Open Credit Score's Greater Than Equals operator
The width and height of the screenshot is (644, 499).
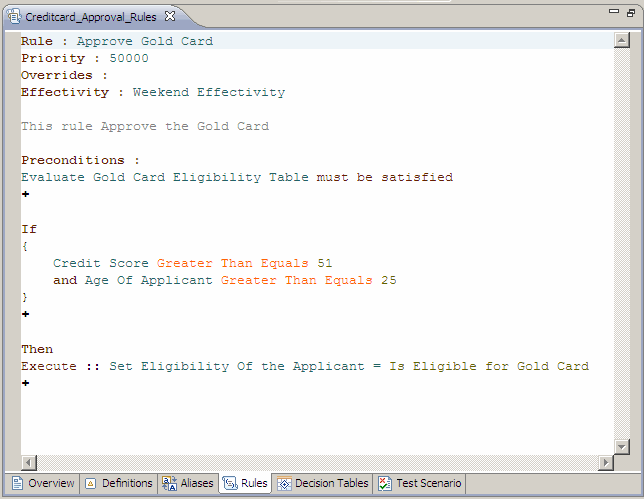tap(232, 263)
